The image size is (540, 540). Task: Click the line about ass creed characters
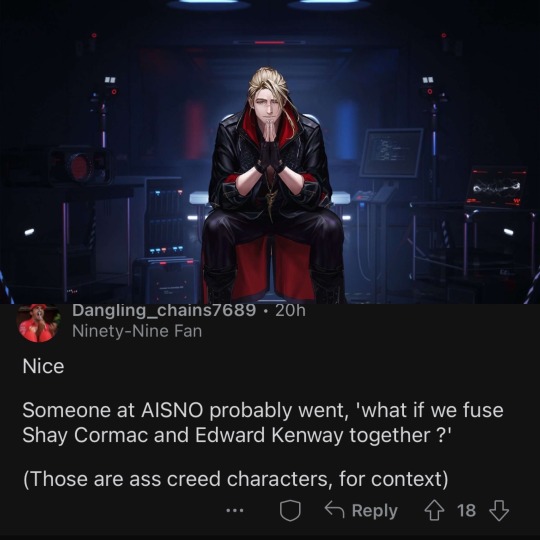[x=236, y=479]
